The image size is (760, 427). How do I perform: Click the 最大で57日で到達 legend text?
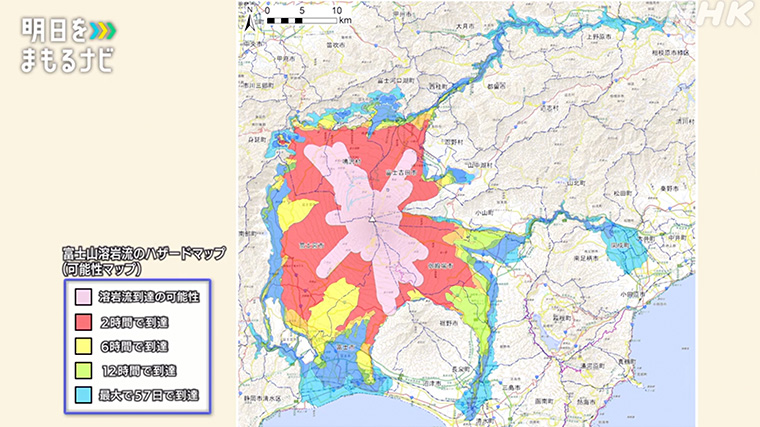point(150,395)
